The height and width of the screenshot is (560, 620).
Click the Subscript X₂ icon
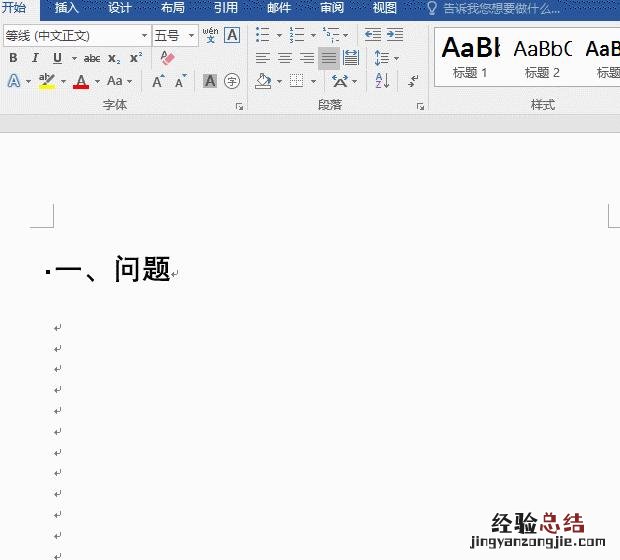coord(114,58)
